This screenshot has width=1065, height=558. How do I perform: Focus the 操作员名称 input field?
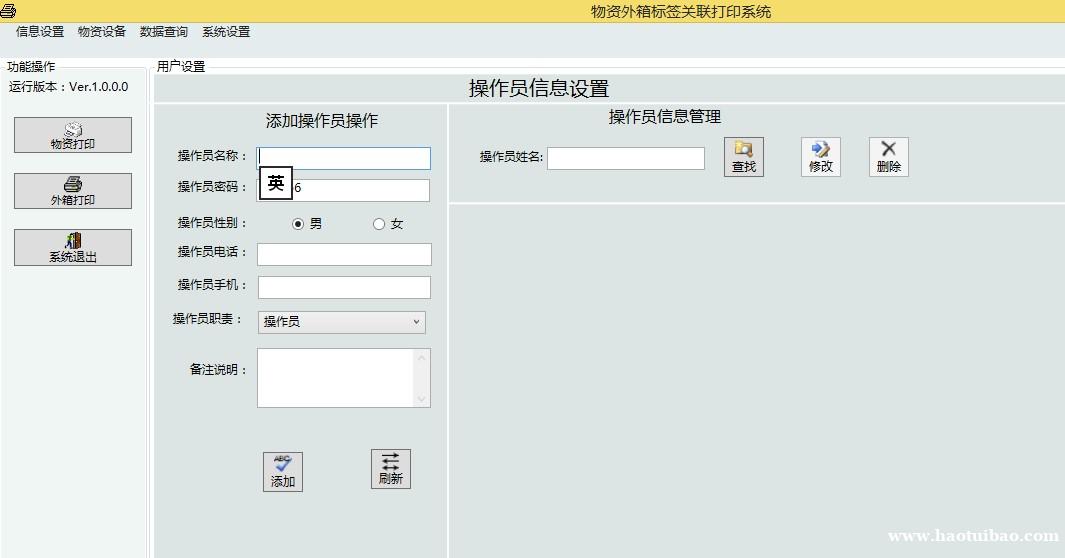click(x=344, y=158)
